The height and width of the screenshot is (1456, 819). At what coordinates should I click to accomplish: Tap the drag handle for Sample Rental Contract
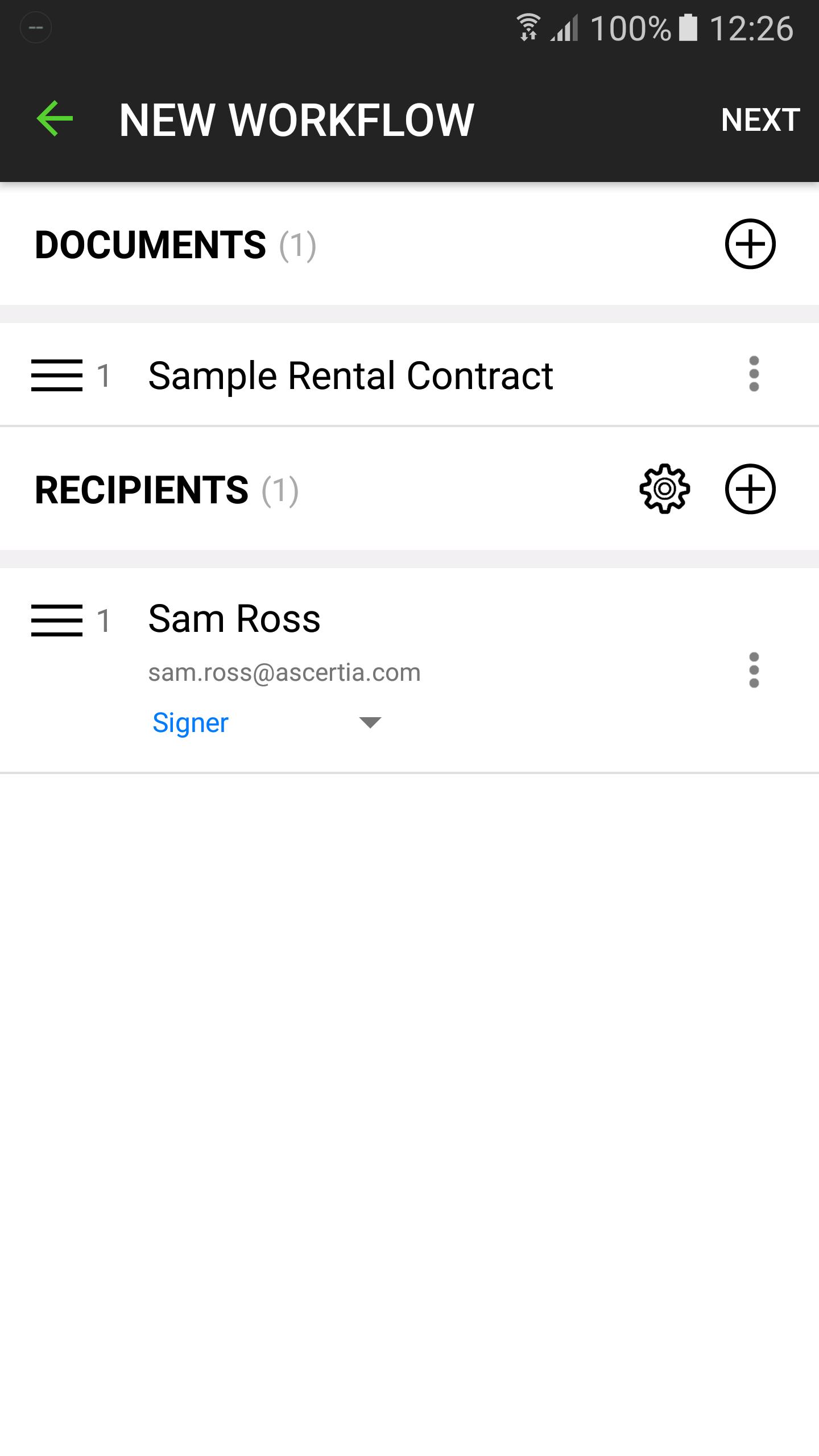56,375
